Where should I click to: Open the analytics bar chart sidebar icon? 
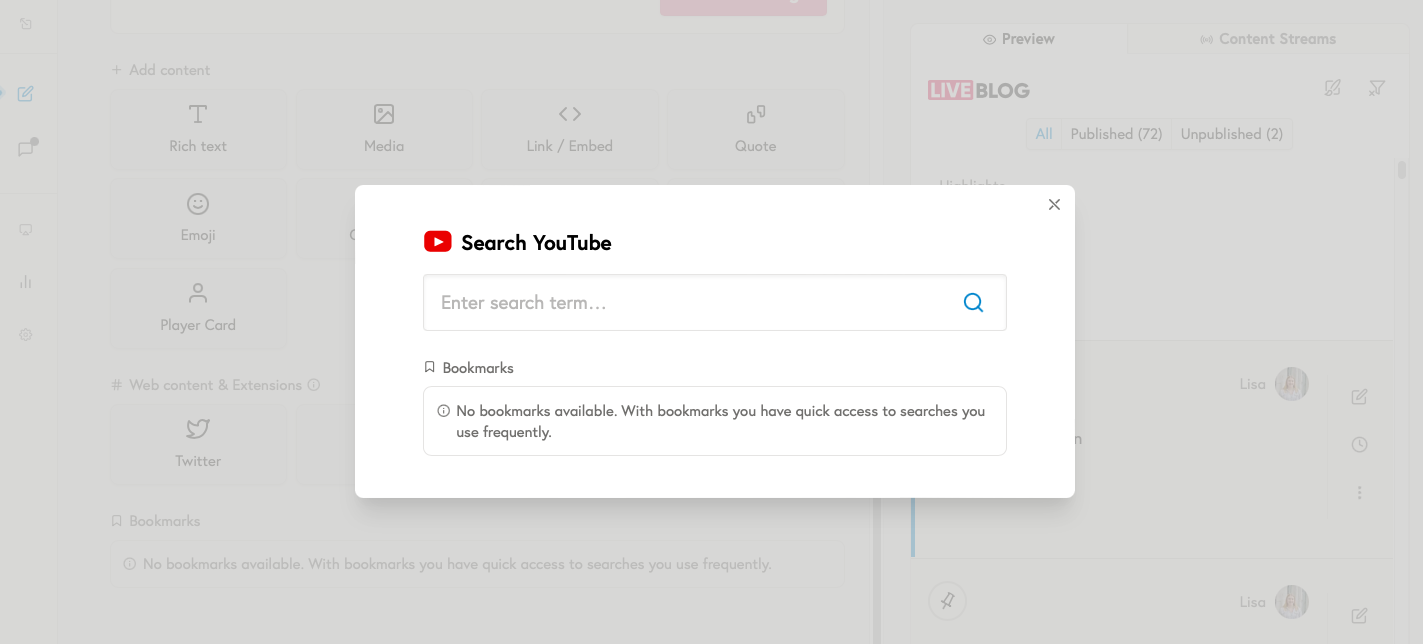tap(26, 282)
